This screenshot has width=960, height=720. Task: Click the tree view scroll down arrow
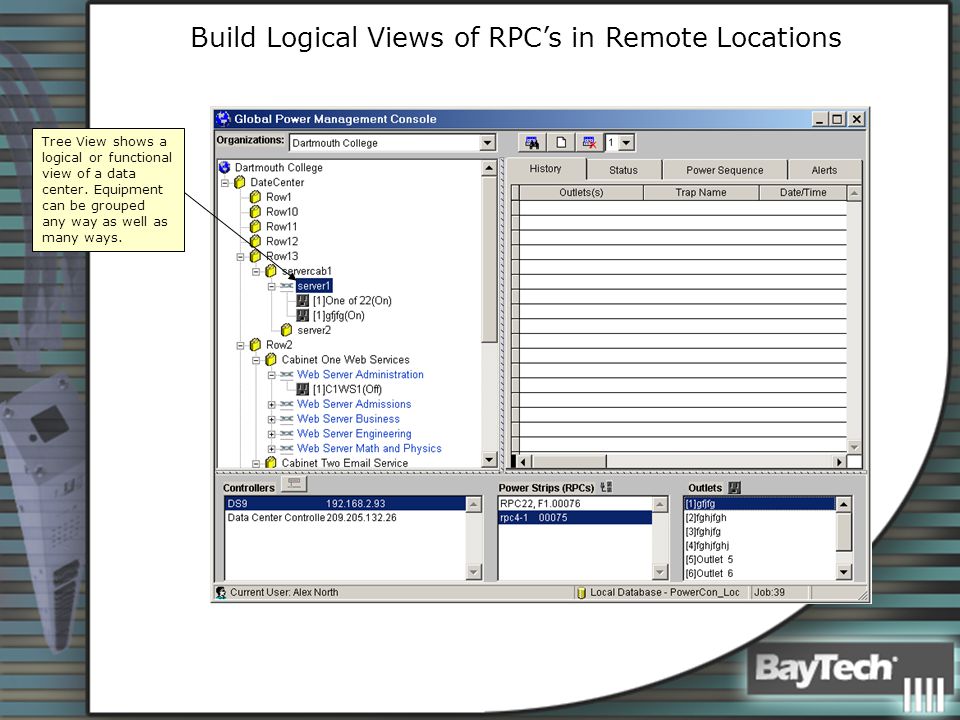coord(489,460)
